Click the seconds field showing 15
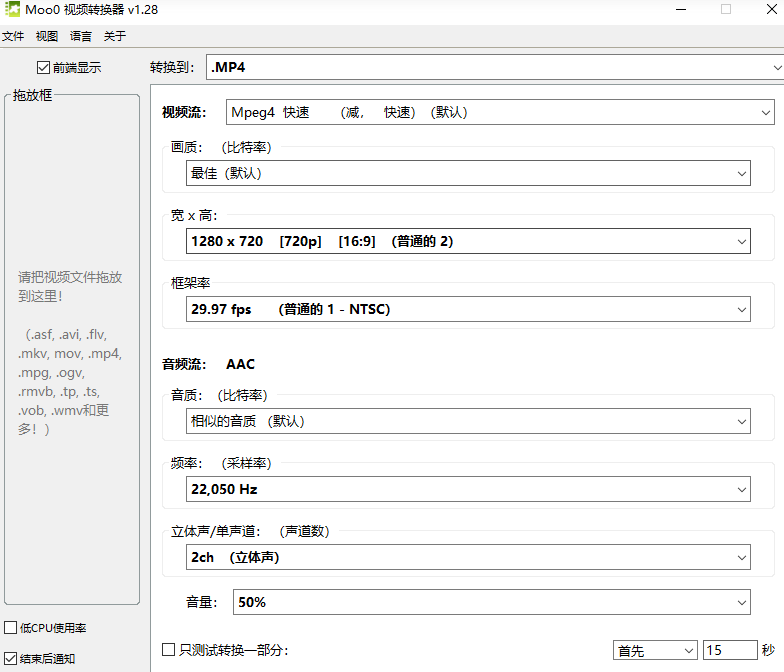This screenshot has height=672, width=784. (x=730, y=650)
